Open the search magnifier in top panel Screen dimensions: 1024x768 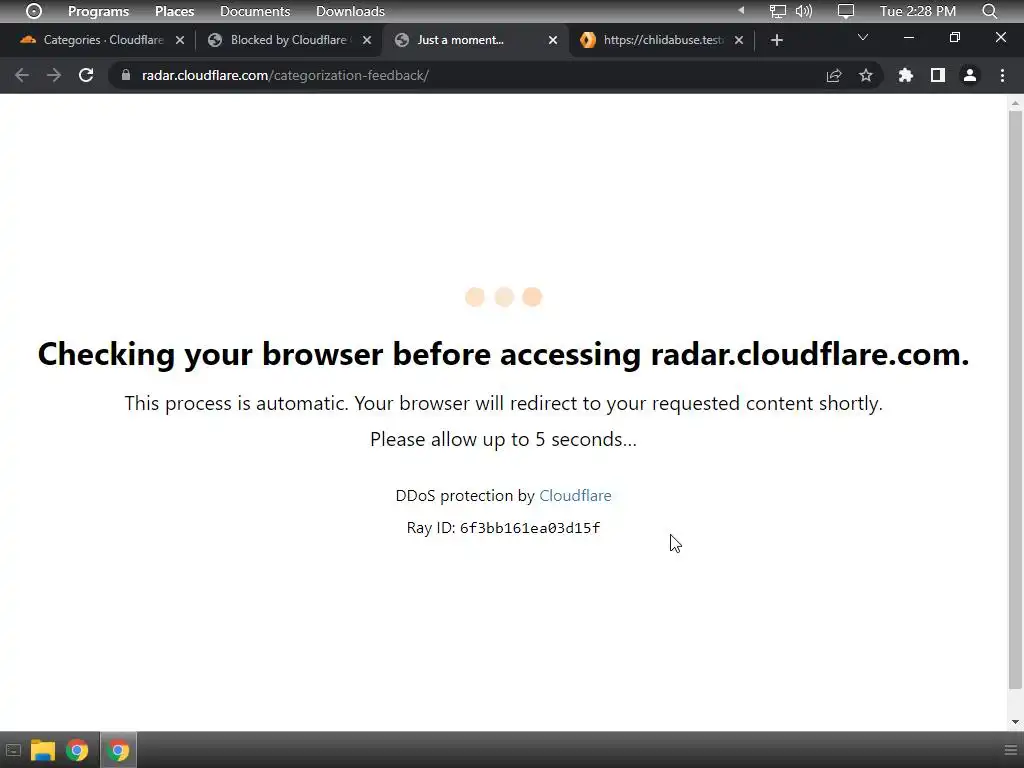[x=990, y=11]
